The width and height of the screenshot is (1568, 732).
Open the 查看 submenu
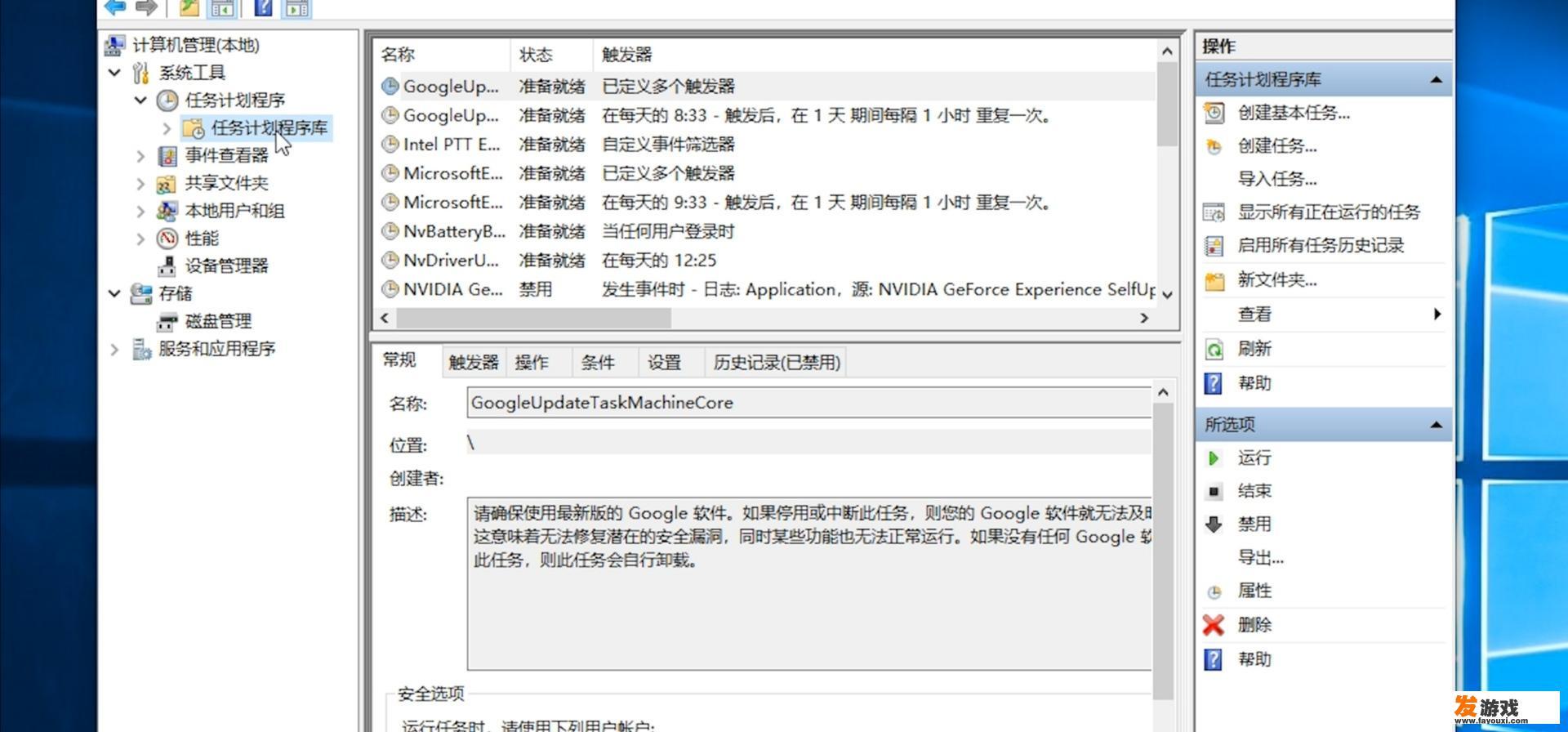(1323, 315)
